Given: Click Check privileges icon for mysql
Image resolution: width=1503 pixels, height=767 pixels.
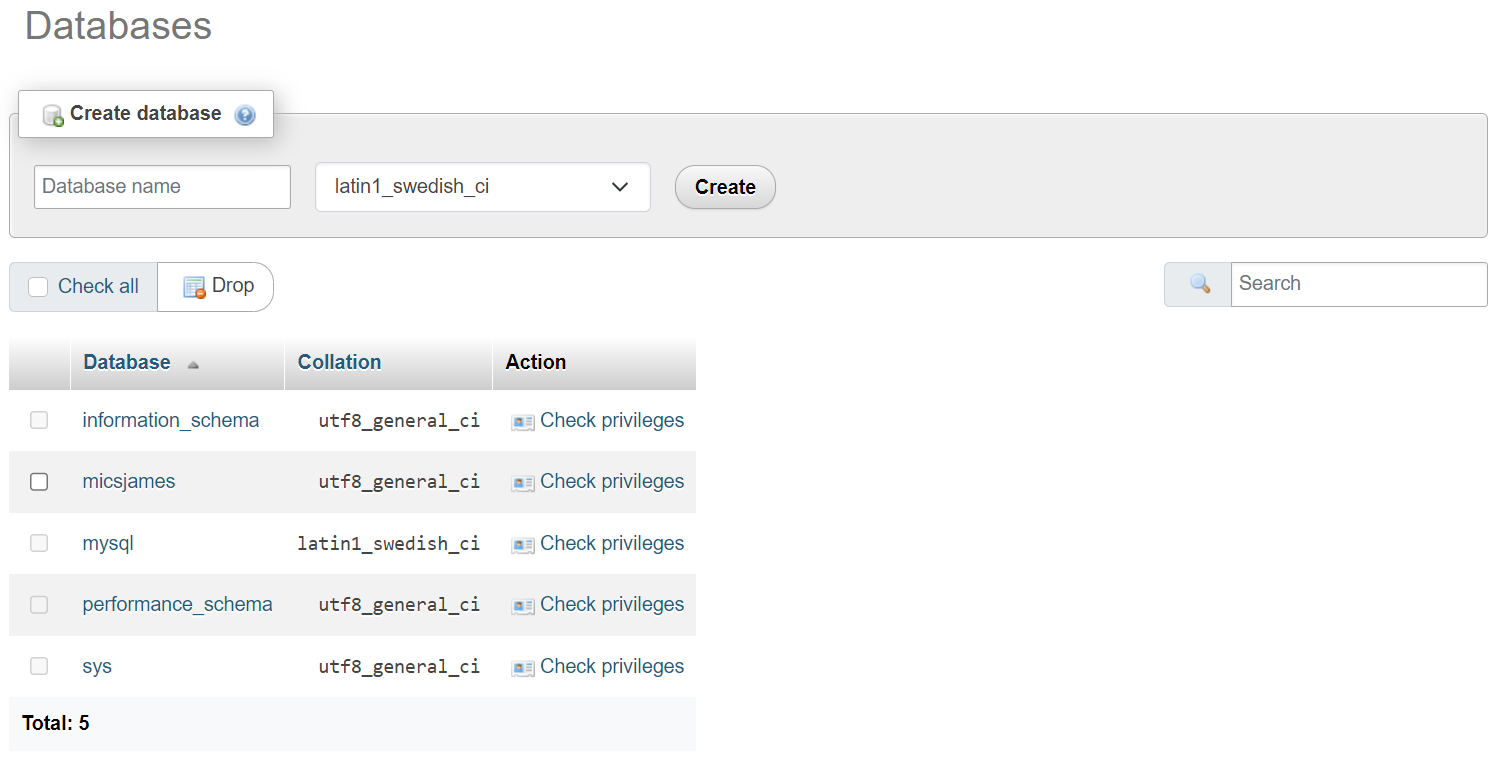Looking at the screenshot, I should 522,543.
